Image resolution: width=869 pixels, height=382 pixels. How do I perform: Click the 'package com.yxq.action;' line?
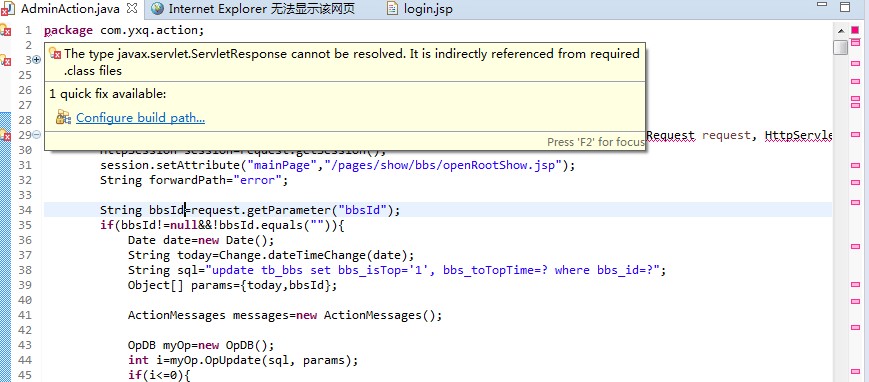(x=124, y=30)
